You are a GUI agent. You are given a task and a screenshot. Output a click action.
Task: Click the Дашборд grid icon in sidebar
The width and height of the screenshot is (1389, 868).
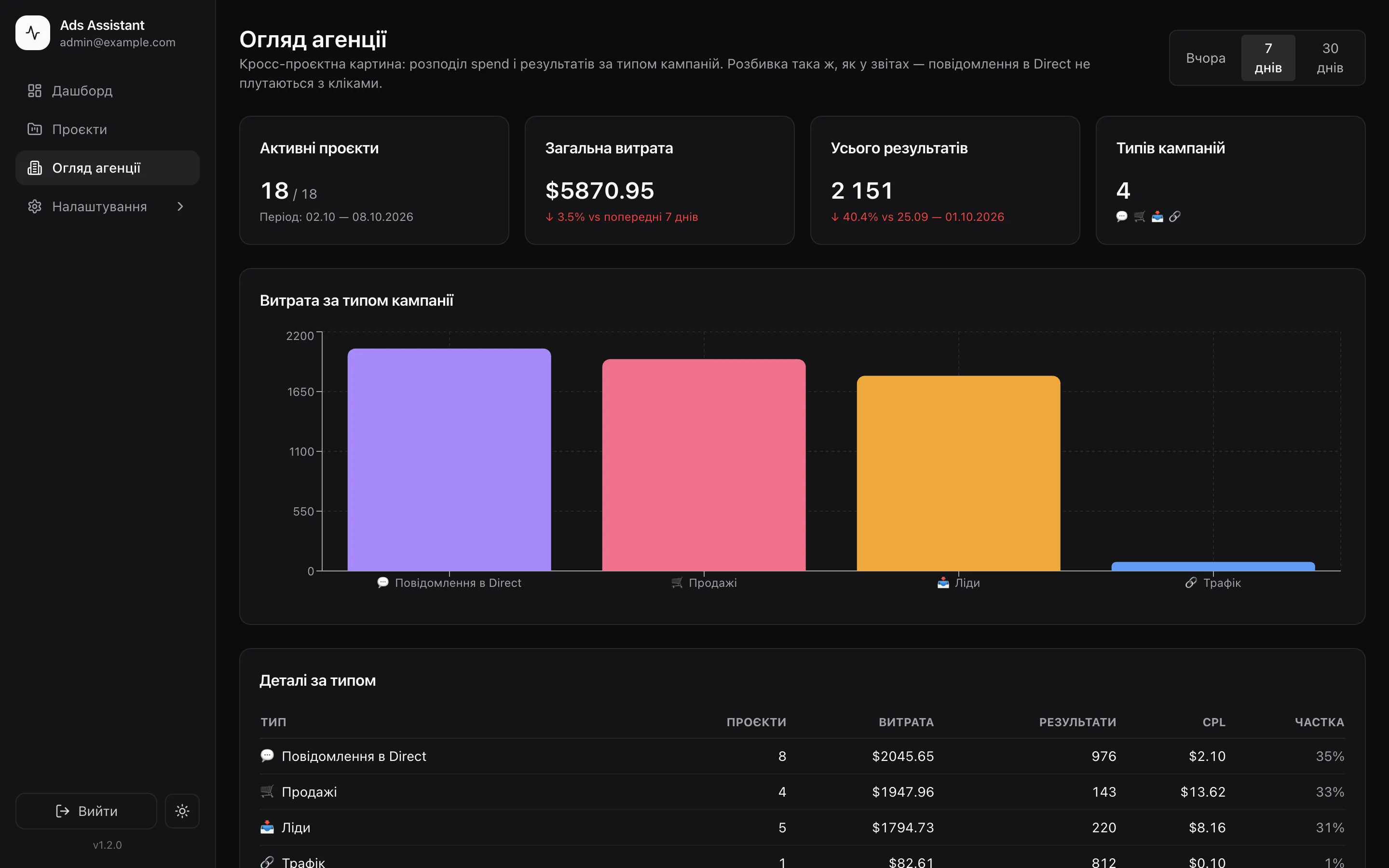tap(34, 91)
